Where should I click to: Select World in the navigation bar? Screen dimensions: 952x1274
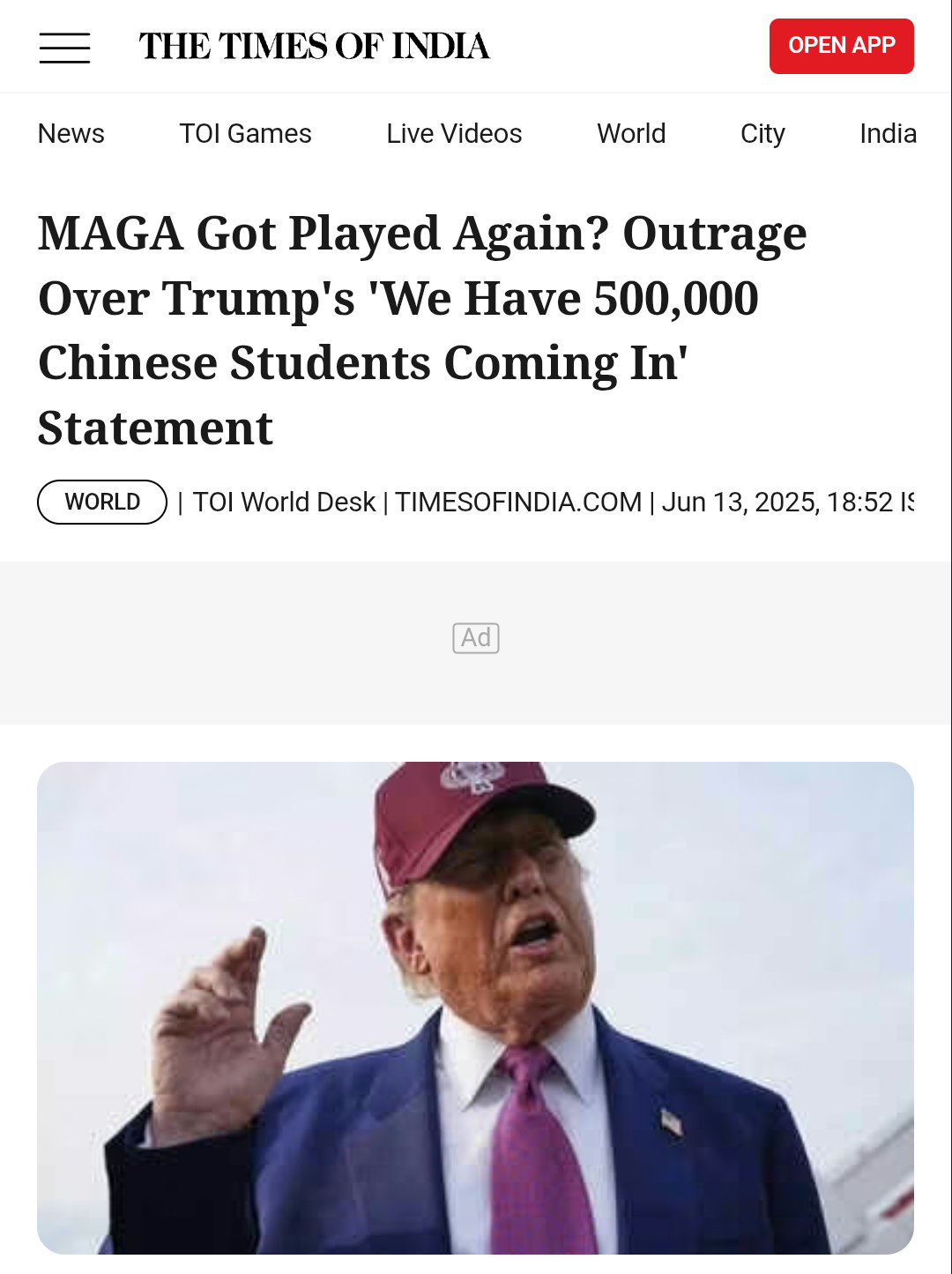click(631, 134)
